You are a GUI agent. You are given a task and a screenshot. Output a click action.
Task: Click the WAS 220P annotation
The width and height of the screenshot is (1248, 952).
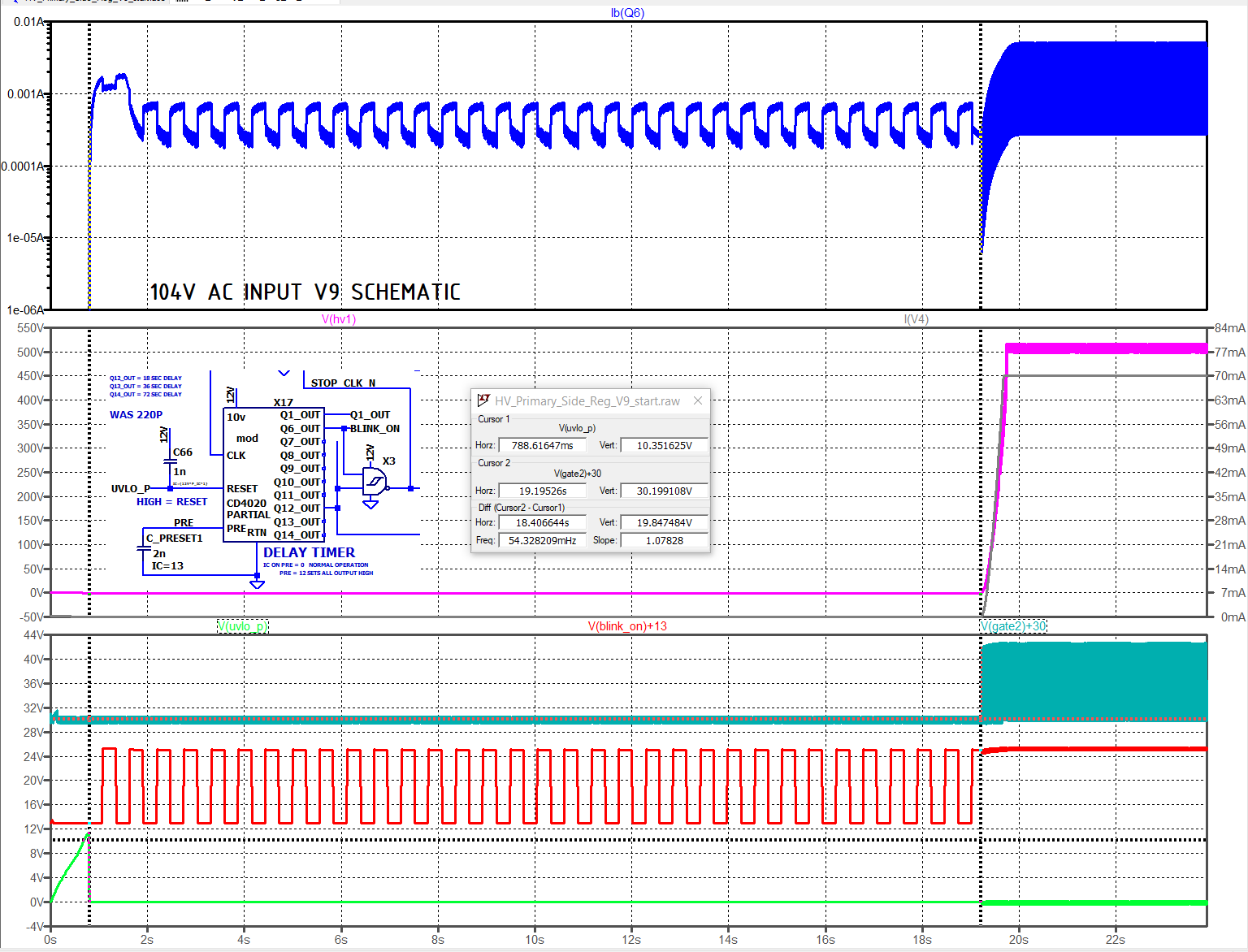136,415
